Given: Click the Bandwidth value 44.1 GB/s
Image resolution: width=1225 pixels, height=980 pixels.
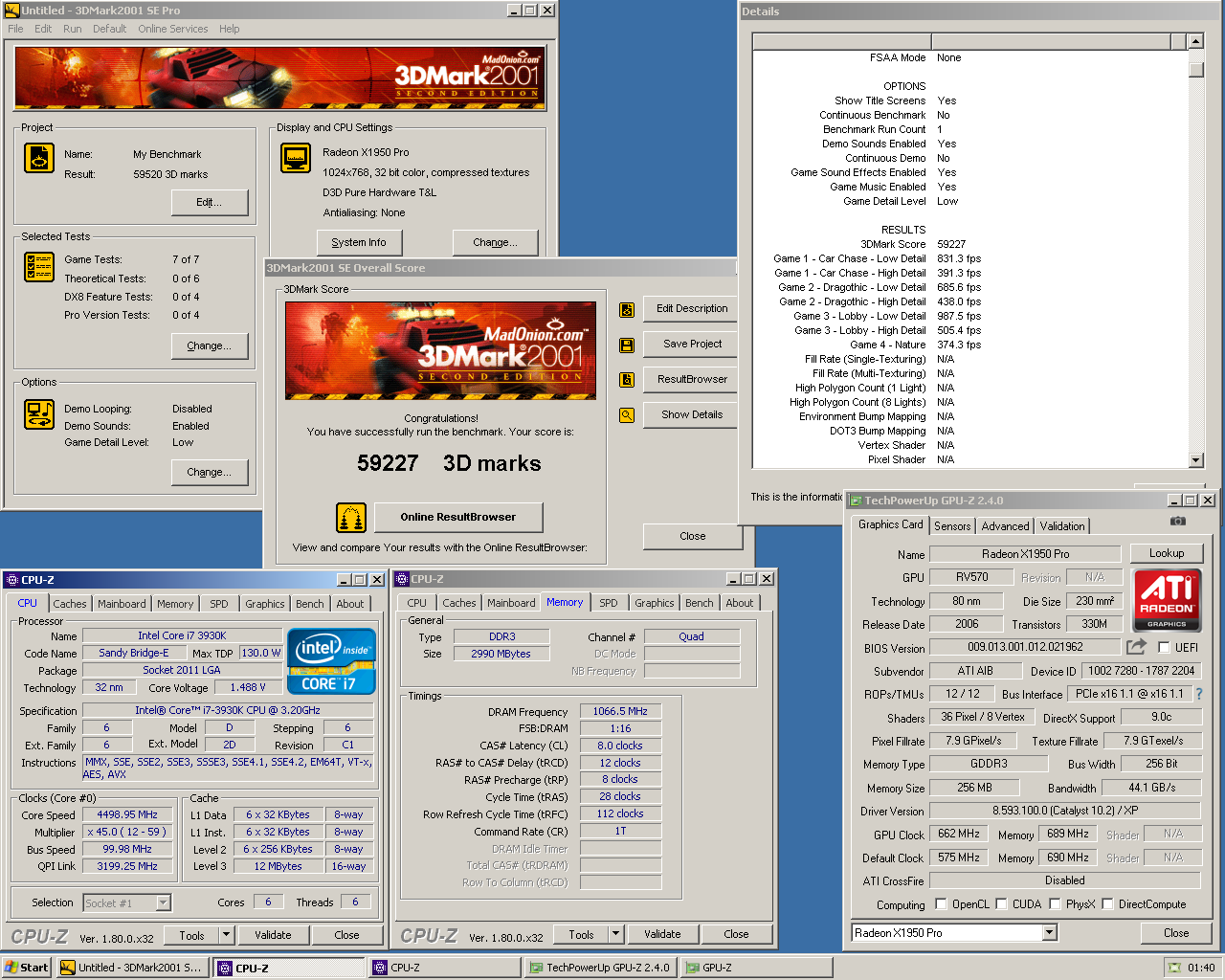Looking at the screenshot, I should tap(1151, 788).
